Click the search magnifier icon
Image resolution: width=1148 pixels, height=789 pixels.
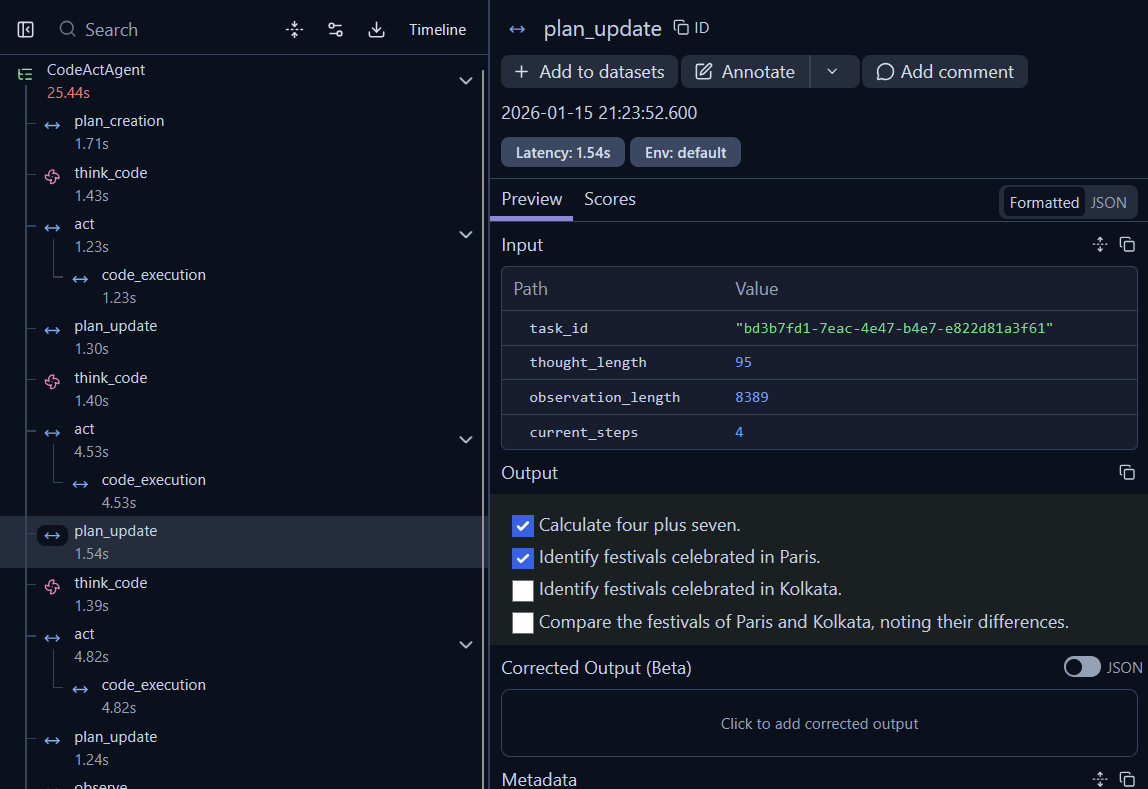[x=67, y=29]
